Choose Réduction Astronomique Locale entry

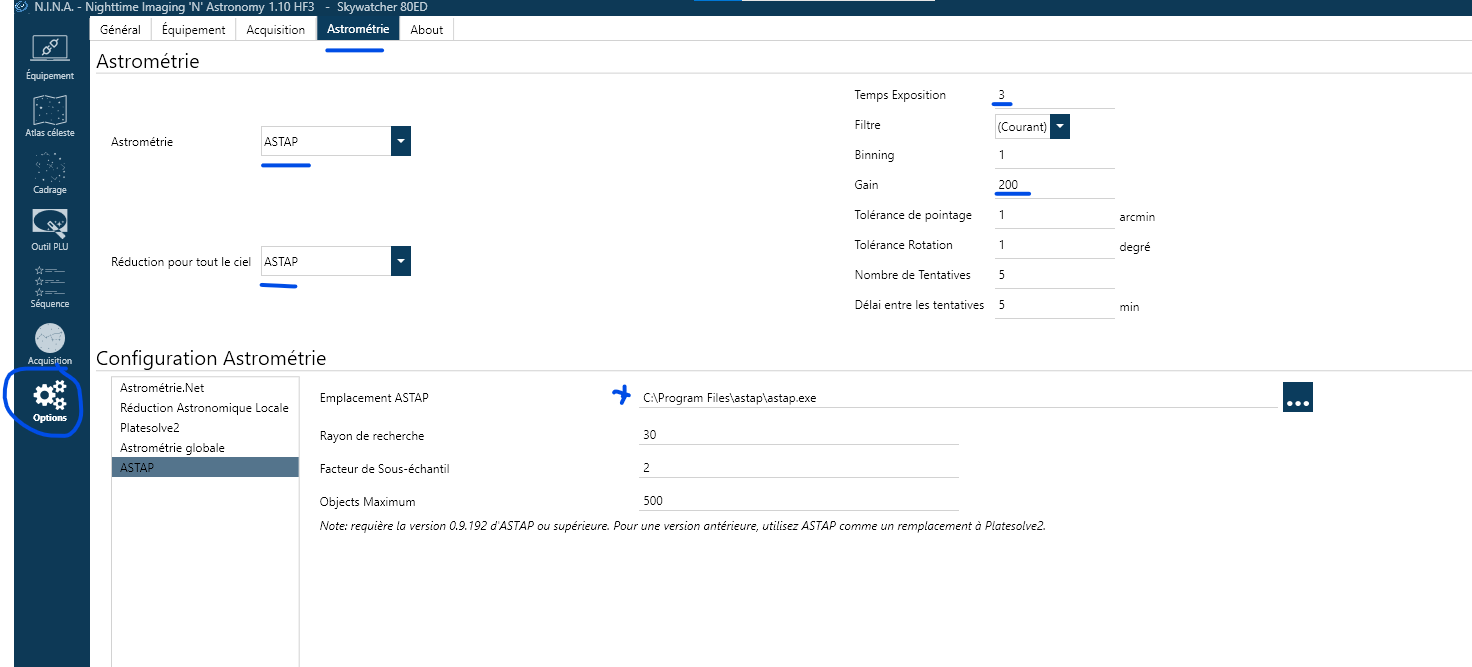pos(204,407)
